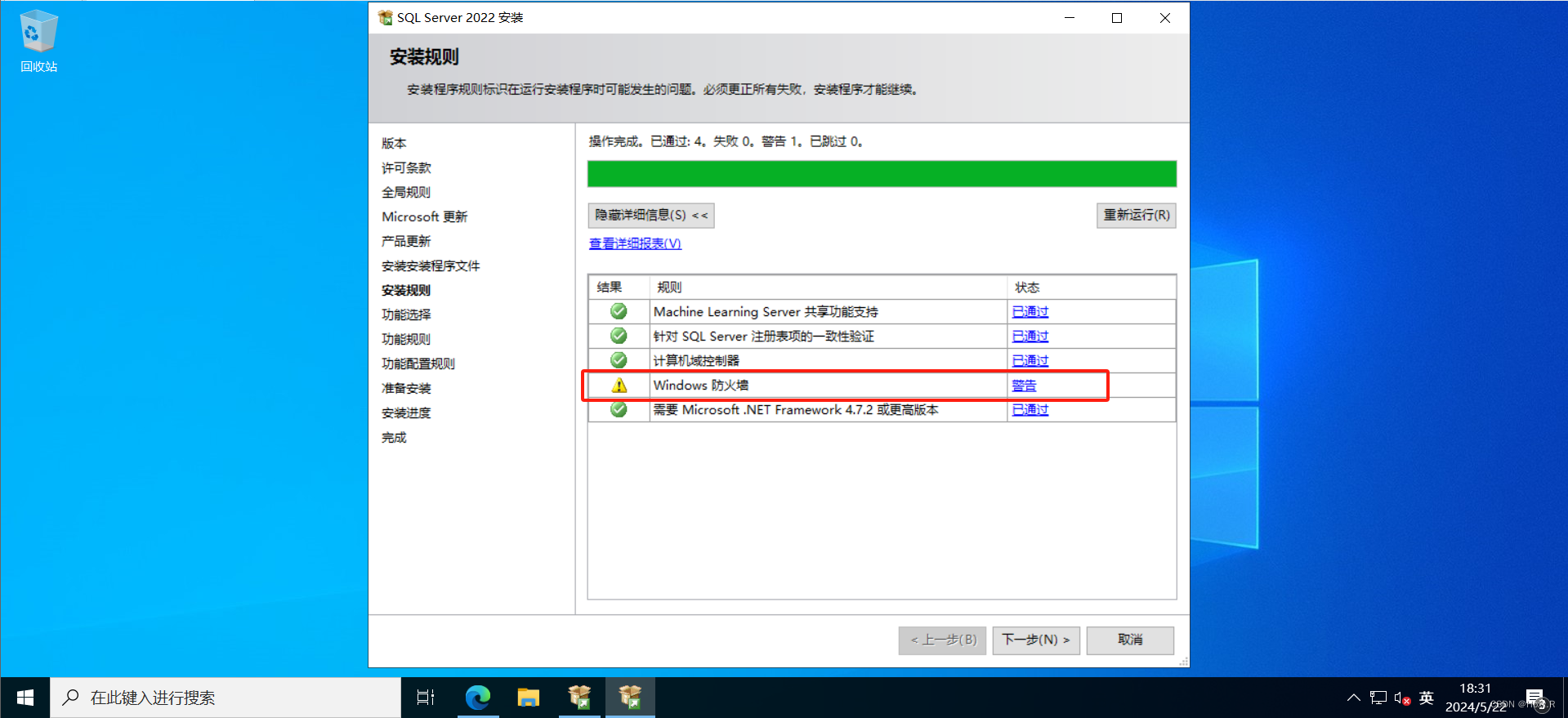Screen dimensions: 1568x718
Task: Click 已通过 link for 计算机域控制器
Action: tap(1030, 360)
